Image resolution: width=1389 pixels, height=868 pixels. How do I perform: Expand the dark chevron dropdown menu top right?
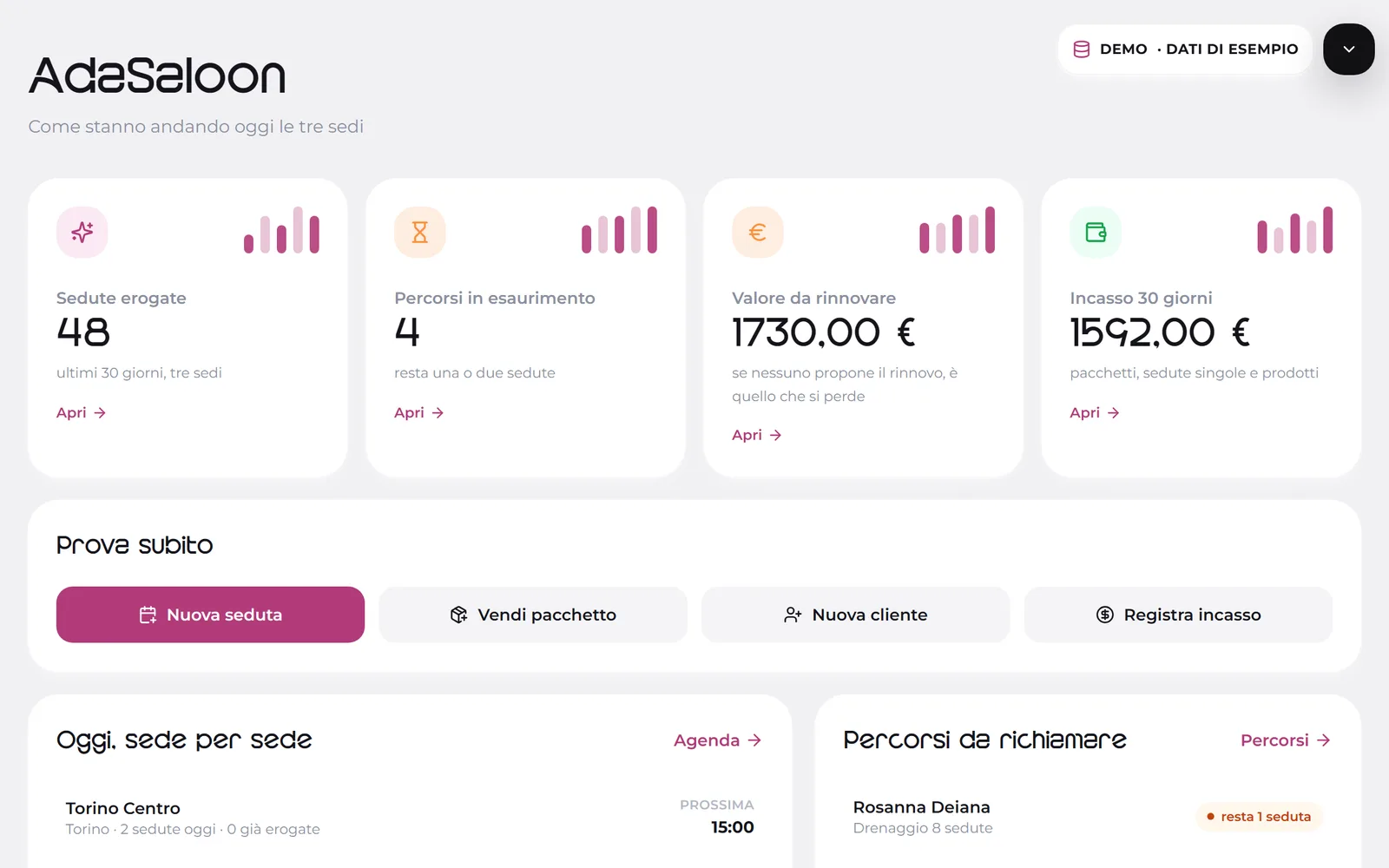click(x=1349, y=49)
